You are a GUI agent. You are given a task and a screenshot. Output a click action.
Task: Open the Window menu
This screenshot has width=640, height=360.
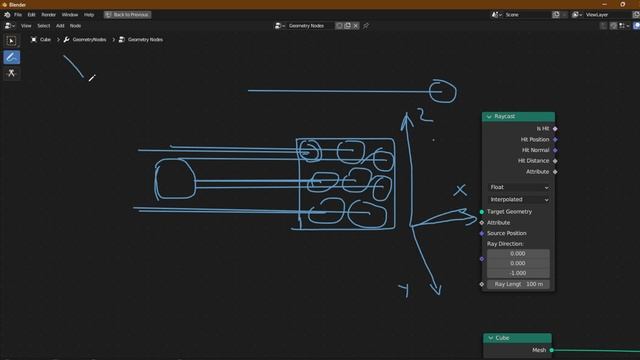(70, 15)
